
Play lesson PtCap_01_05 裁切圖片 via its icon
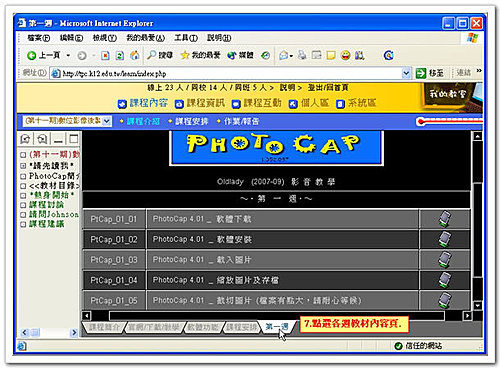(x=445, y=300)
